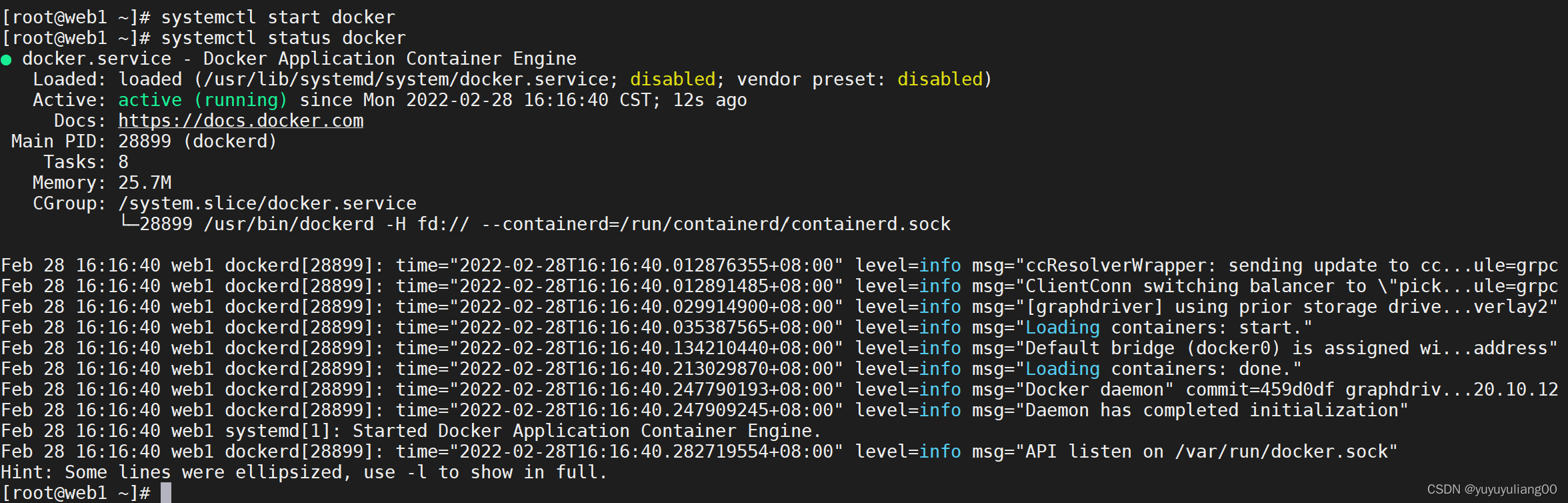Screen dimensions: 1568x503
Task: Click the green service status dot
Action: pos(7,59)
